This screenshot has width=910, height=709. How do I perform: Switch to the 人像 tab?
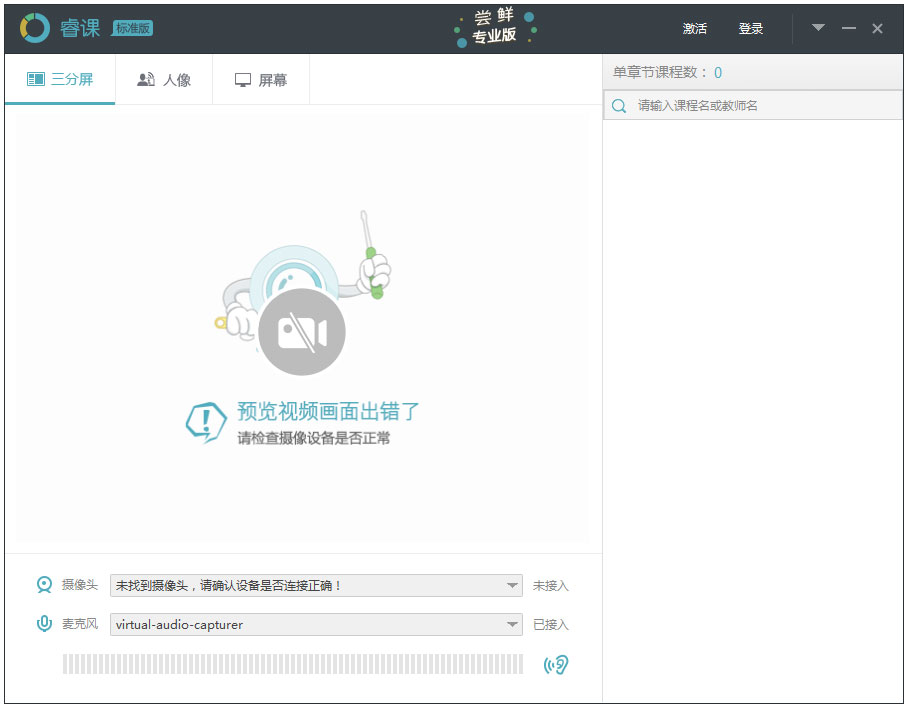click(x=164, y=79)
